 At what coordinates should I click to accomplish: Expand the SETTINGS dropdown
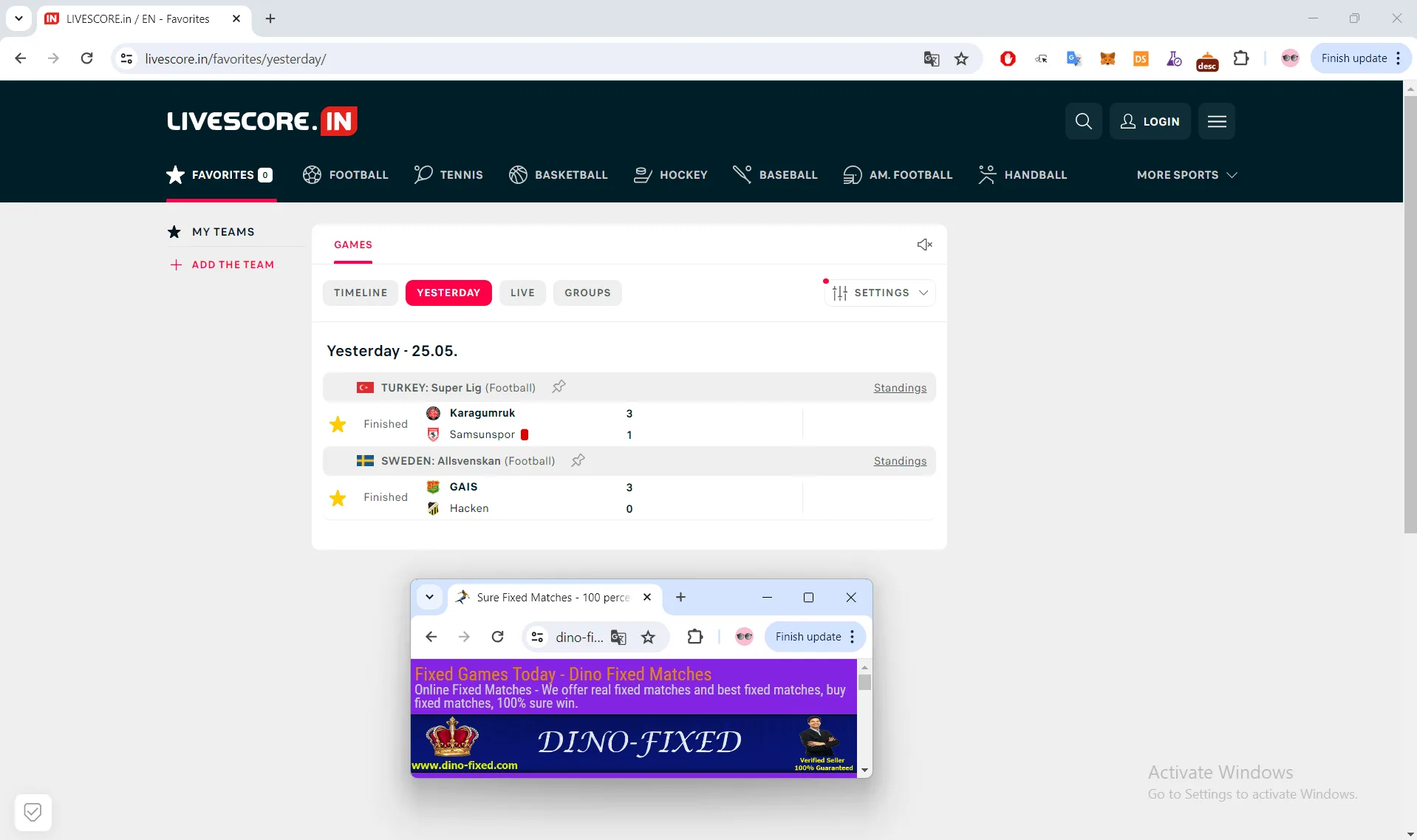click(880, 293)
